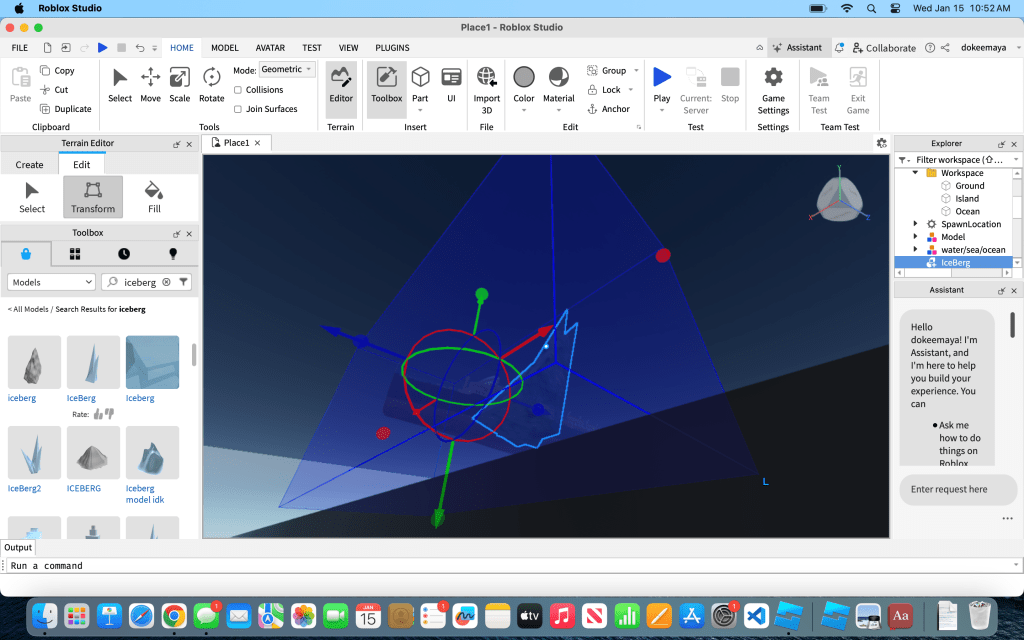The image size is (1024, 640).
Task: Select the Move tool in ribbon
Action: pos(150,84)
